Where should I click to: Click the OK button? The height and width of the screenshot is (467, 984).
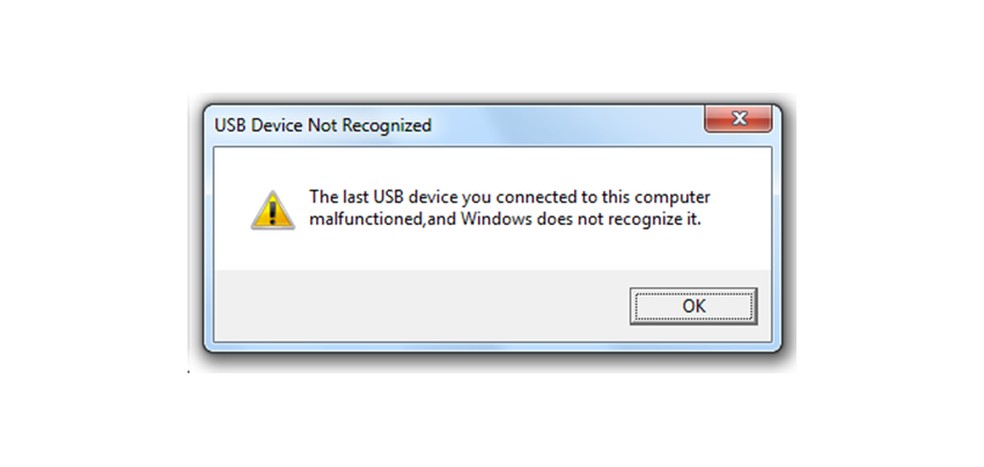tap(693, 306)
